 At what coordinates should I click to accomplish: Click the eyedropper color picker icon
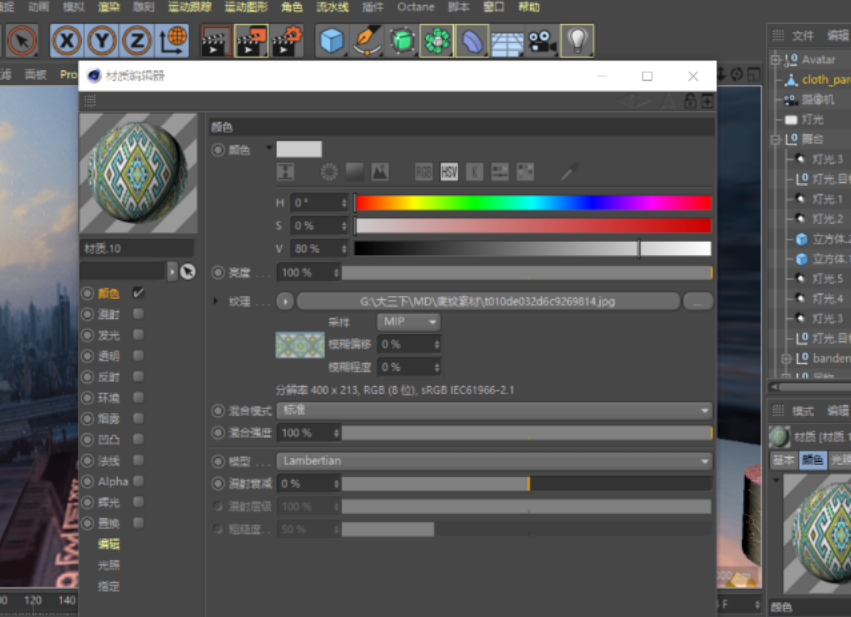[569, 172]
